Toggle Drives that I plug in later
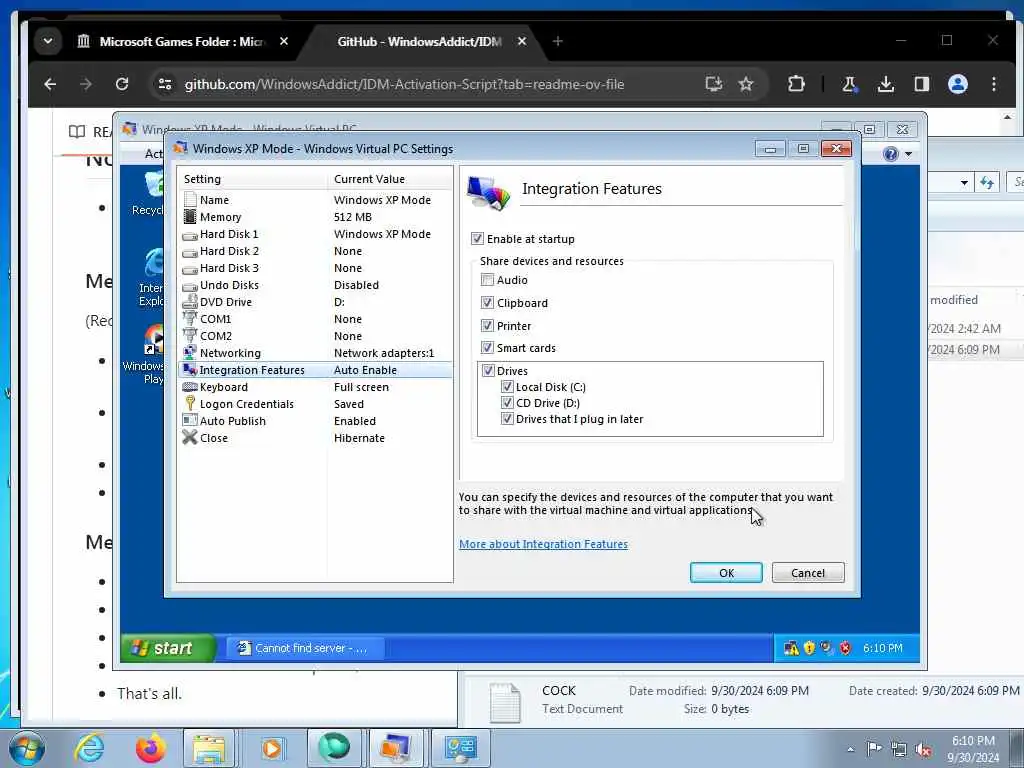The height and width of the screenshot is (768, 1024). (507, 419)
